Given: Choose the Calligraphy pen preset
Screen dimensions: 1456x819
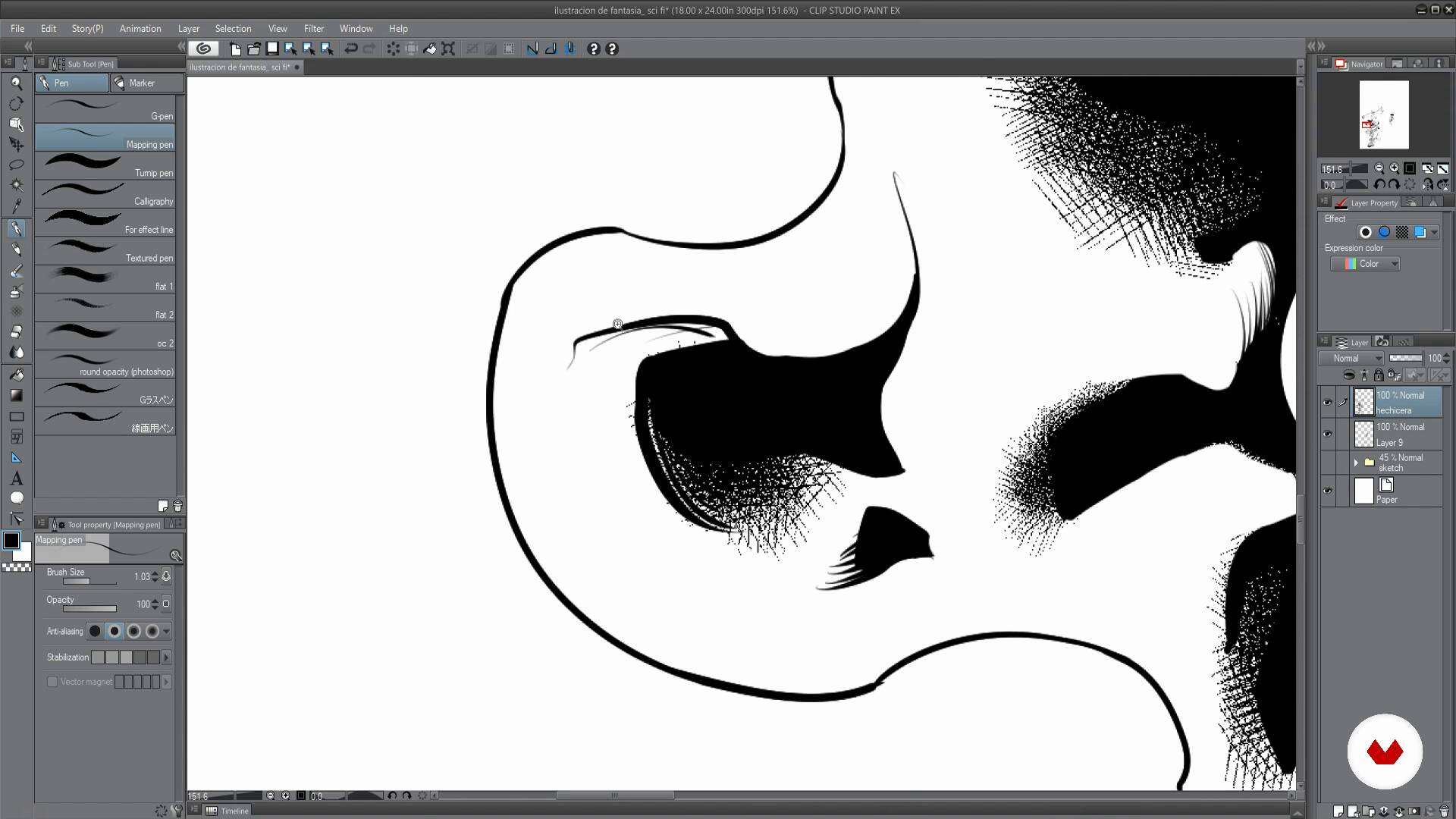Looking at the screenshot, I should (106, 194).
